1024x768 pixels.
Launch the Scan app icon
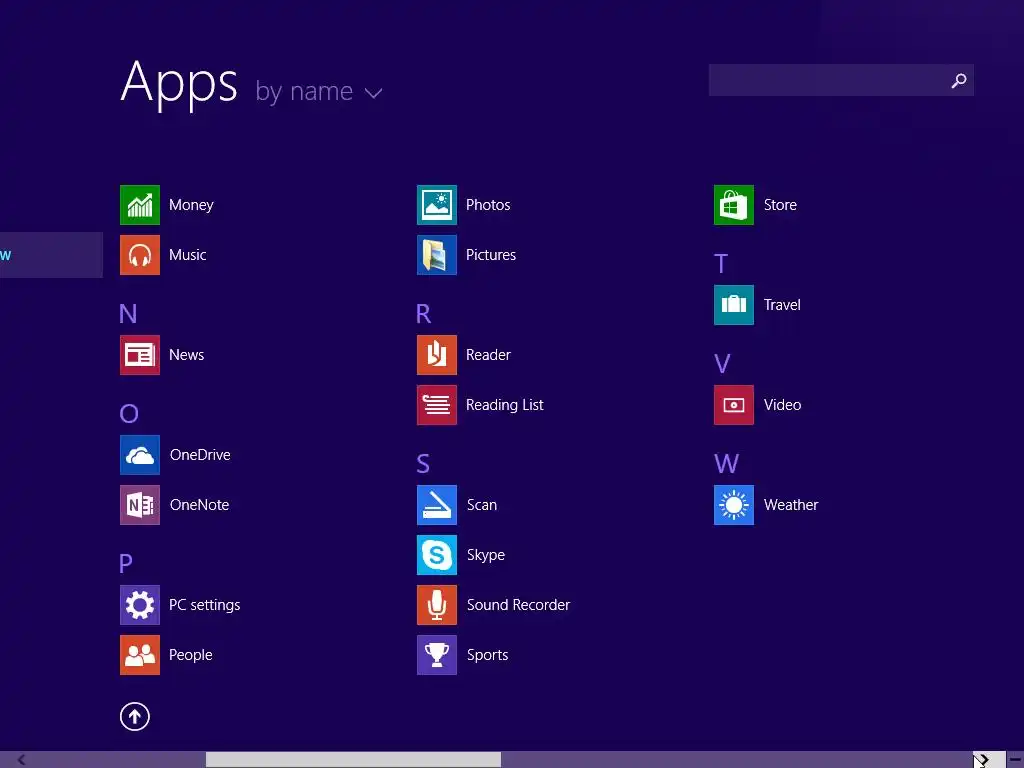tap(437, 505)
